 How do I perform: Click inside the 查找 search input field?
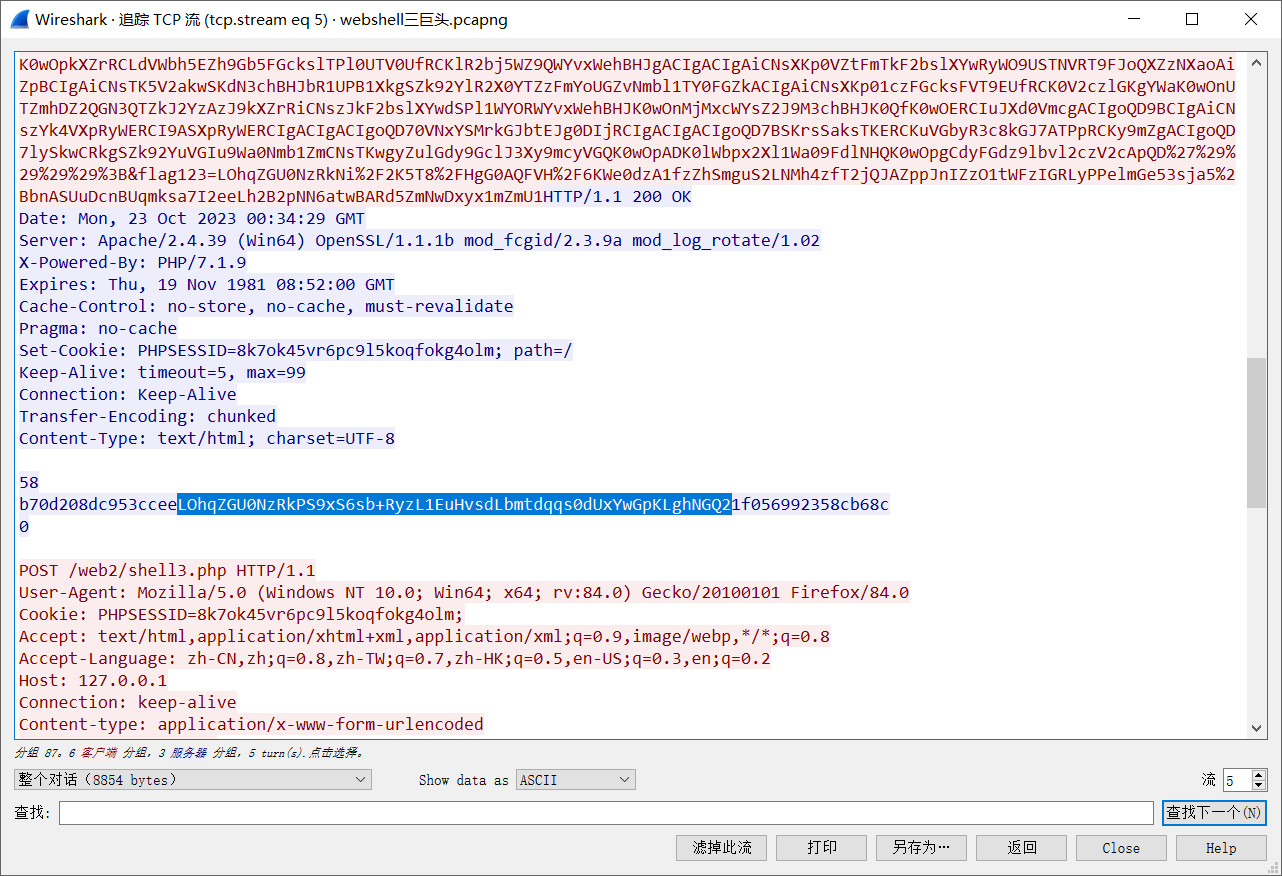[x=600, y=812]
